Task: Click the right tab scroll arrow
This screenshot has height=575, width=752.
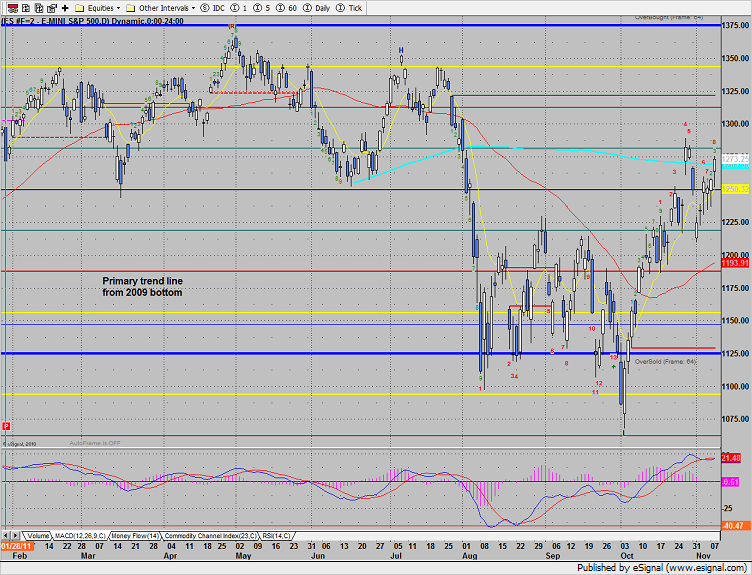Action: 15,536
